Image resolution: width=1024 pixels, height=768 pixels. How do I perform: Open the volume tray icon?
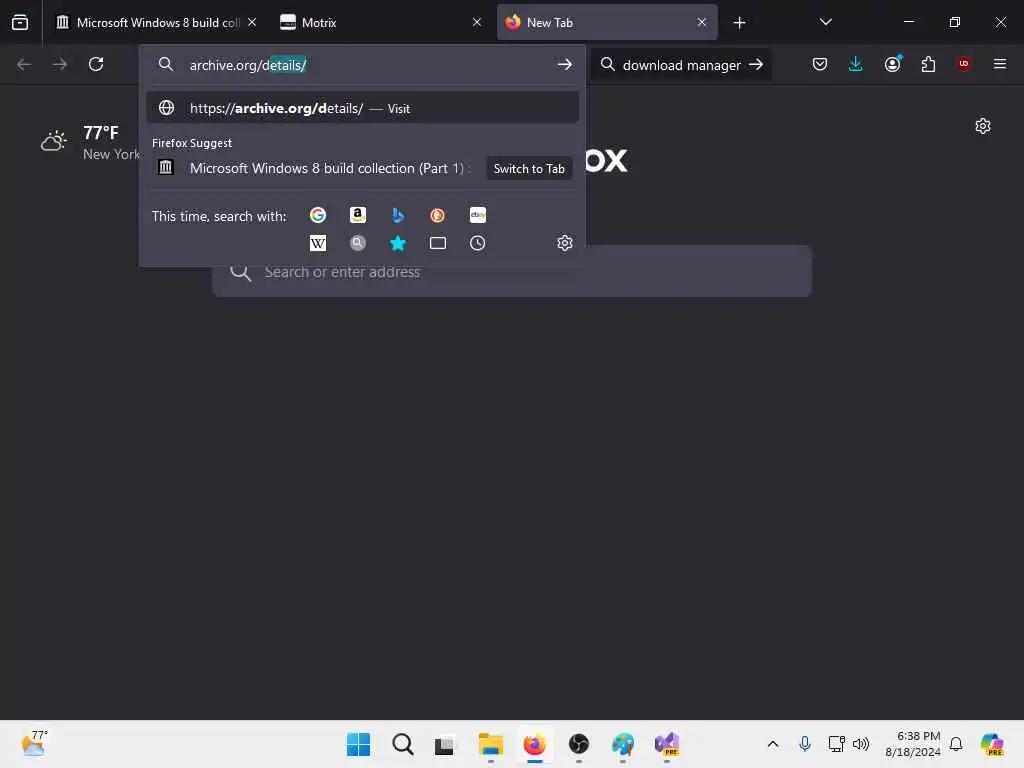[x=861, y=744]
